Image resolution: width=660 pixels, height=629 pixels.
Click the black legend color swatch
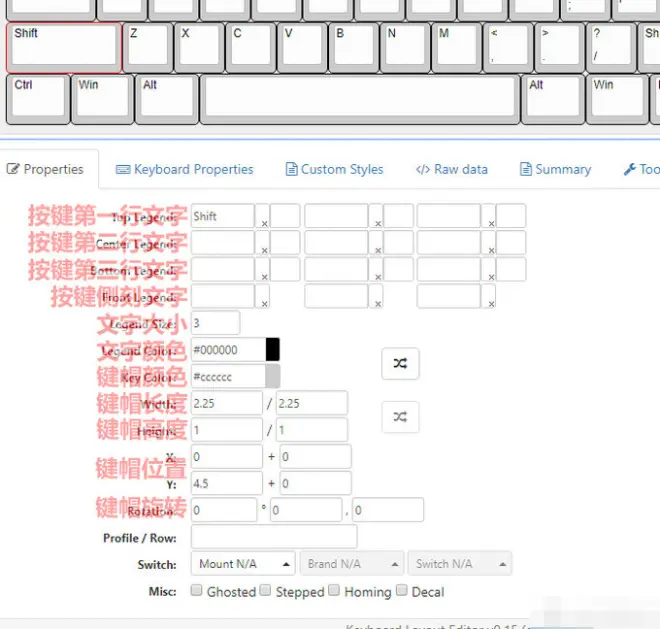point(273,349)
